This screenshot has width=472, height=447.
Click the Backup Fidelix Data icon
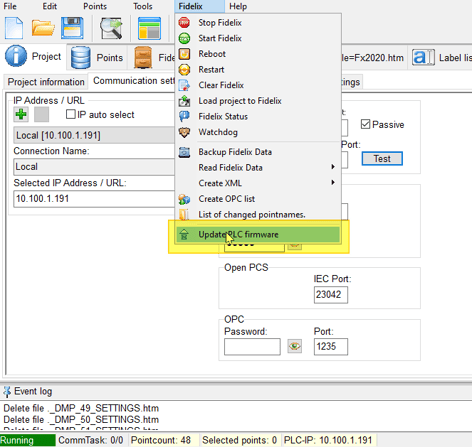click(x=184, y=152)
